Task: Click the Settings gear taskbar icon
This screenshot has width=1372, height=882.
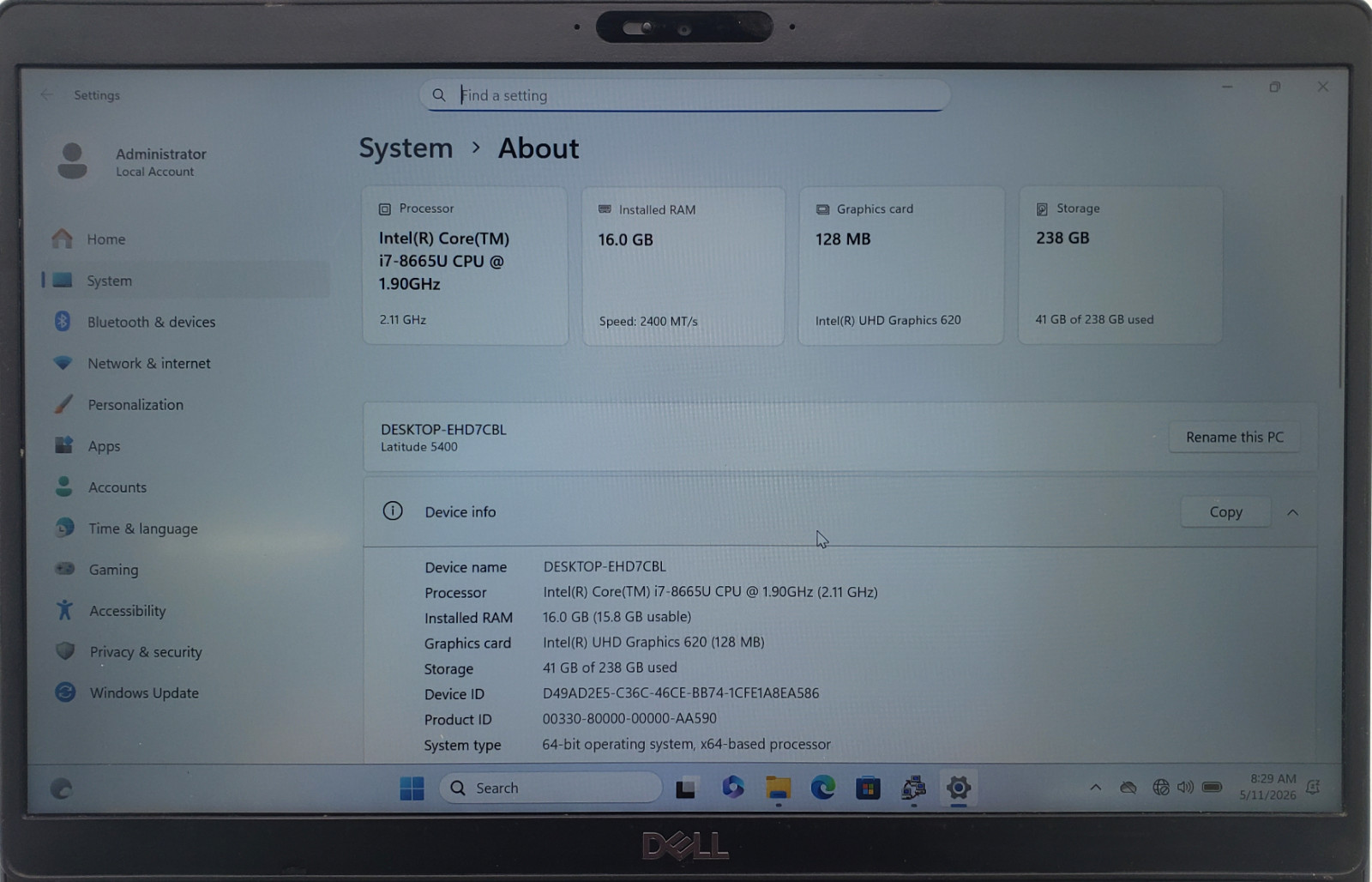Action: pos(959,788)
